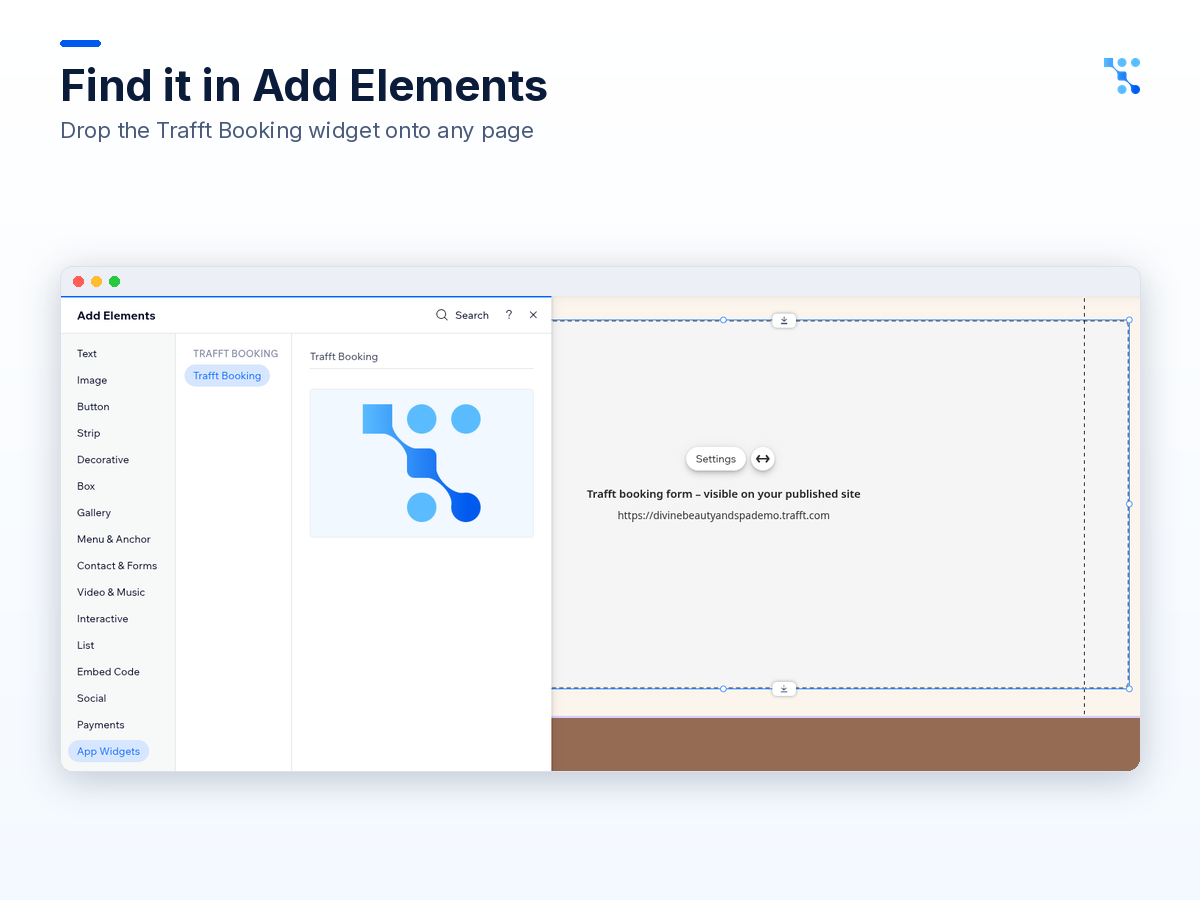
Task: Open the Contact & Forms category
Action: 117,566
